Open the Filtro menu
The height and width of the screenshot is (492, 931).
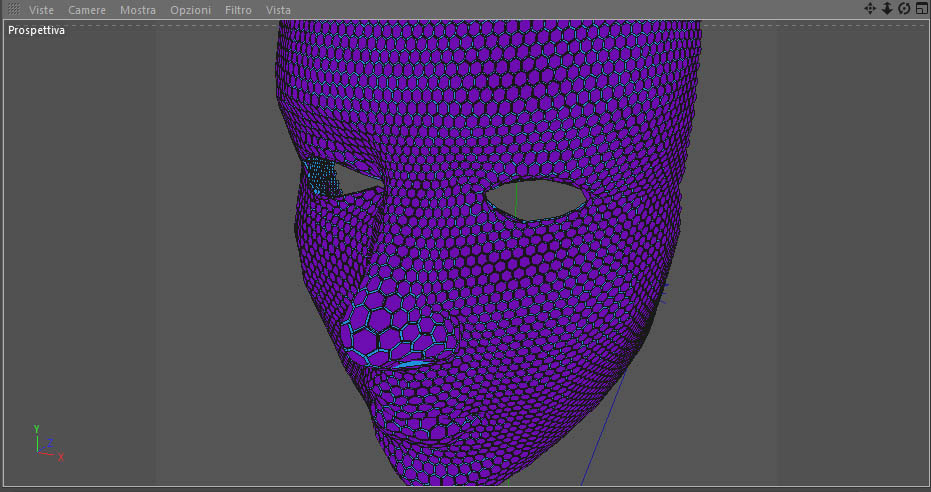[238, 10]
